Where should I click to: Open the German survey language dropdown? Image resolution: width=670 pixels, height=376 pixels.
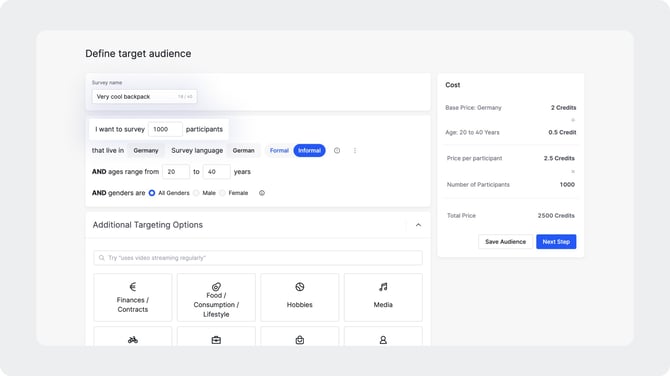click(x=244, y=150)
